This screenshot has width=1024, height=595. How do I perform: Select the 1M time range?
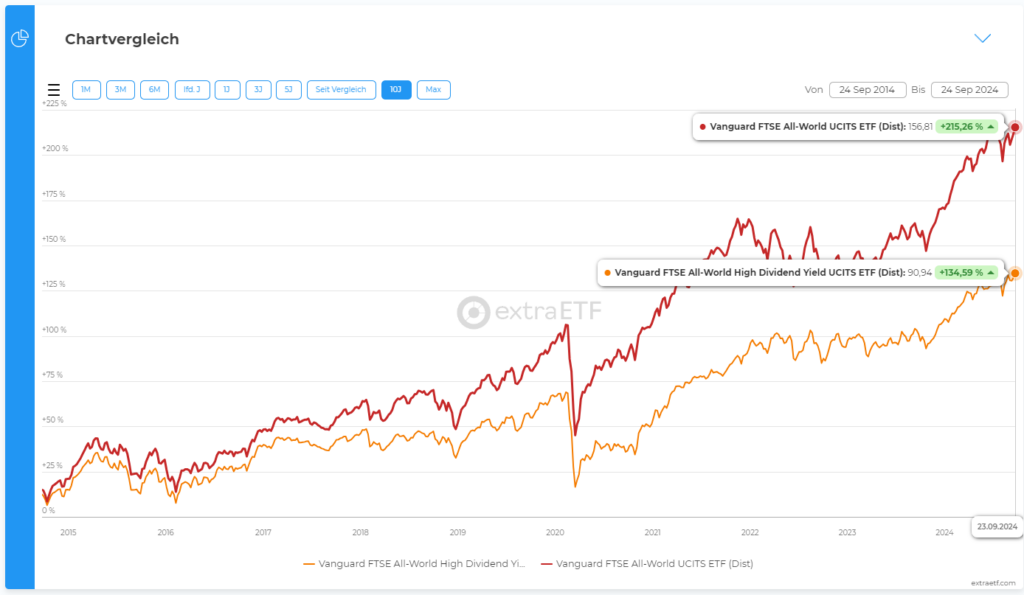tap(86, 89)
